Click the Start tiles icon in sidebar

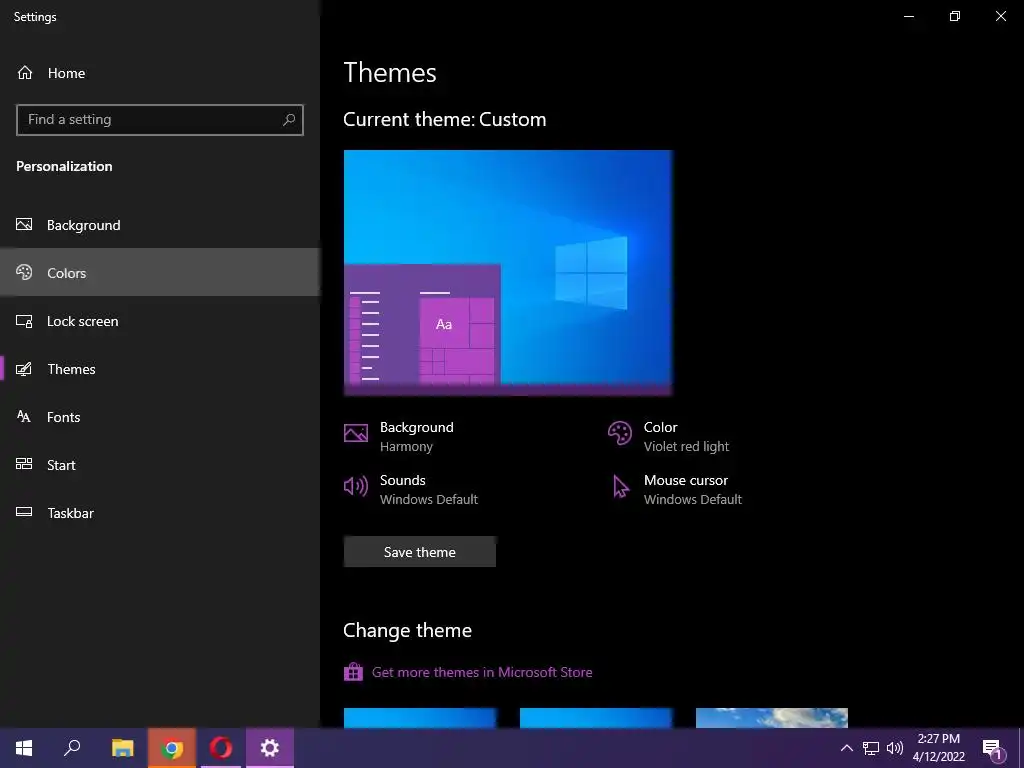[x=24, y=464]
